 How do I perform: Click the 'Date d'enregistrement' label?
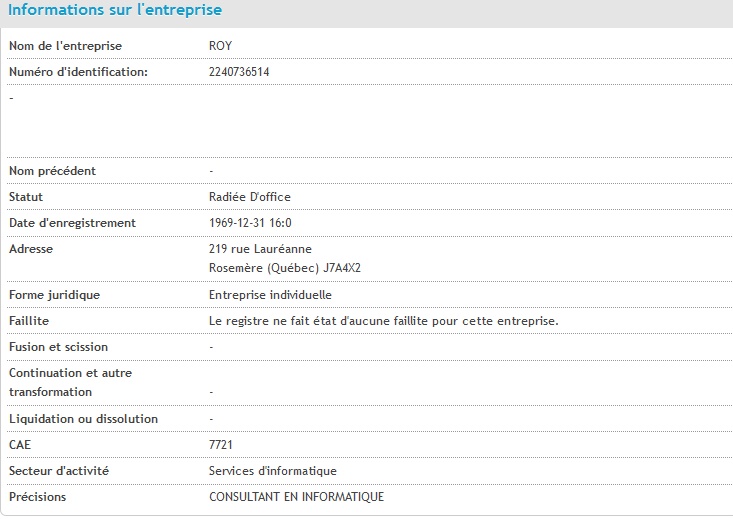[72, 223]
